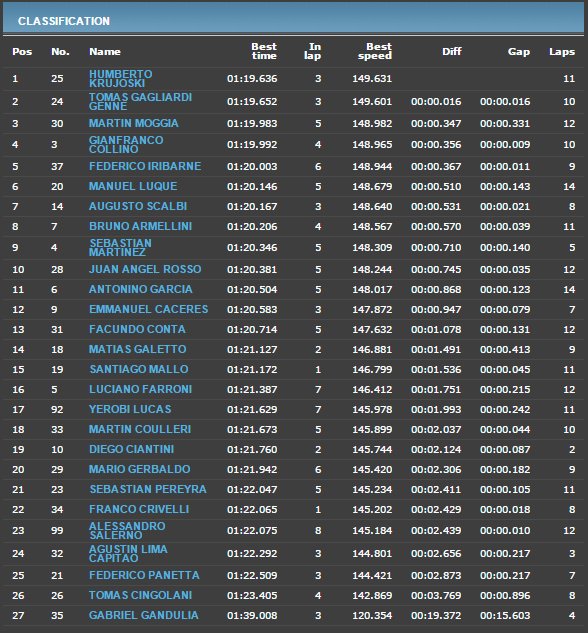
Task: Select Augusto Scalbi's name
Action: click(x=138, y=206)
